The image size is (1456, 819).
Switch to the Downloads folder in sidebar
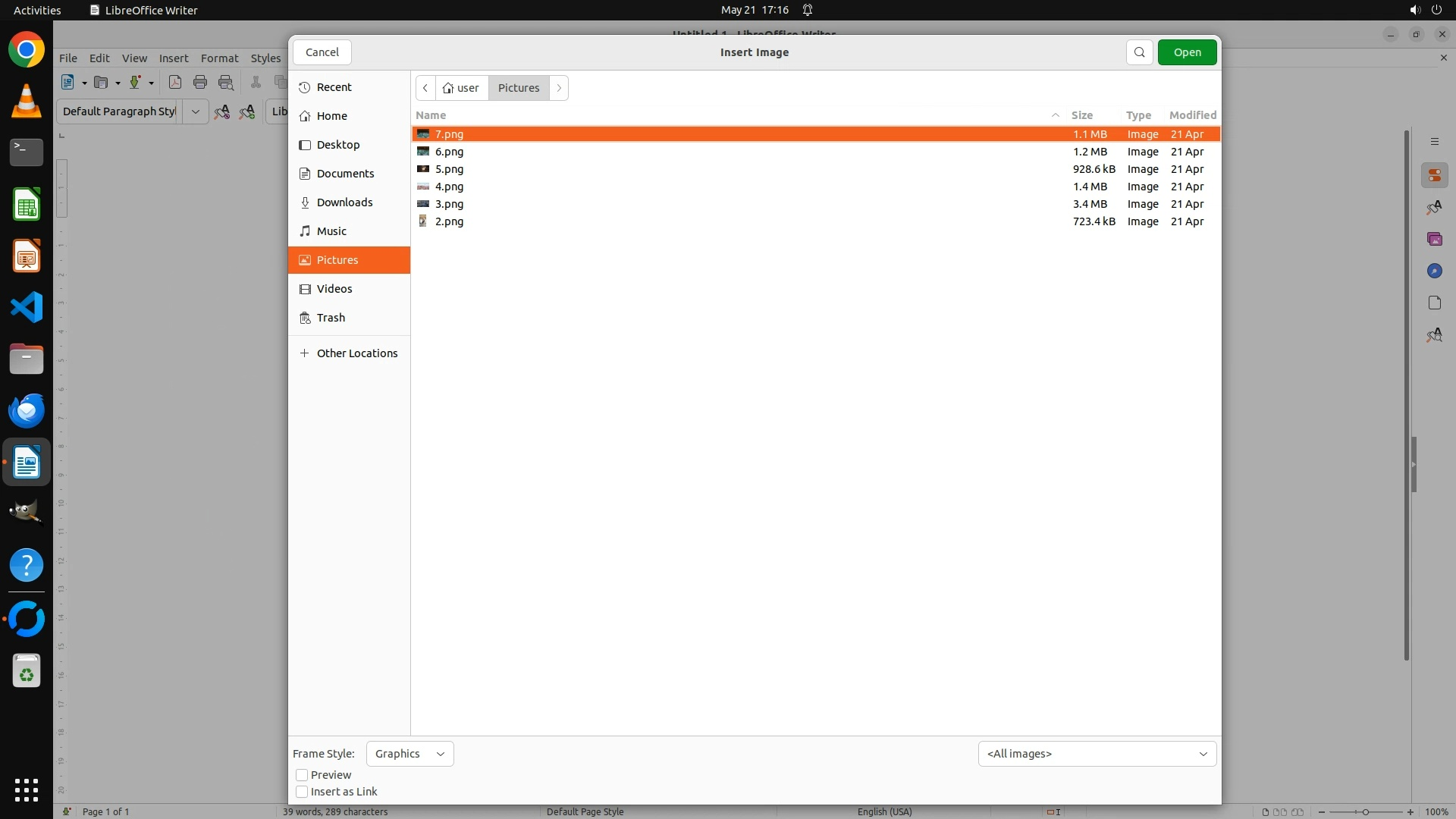click(x=344, y=202)
